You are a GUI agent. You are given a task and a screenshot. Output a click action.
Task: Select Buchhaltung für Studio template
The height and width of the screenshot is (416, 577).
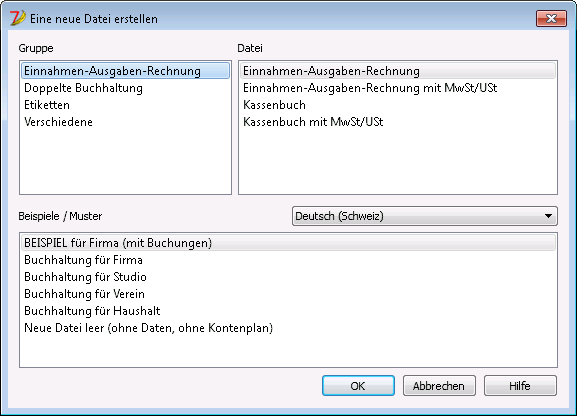(288, 277)
